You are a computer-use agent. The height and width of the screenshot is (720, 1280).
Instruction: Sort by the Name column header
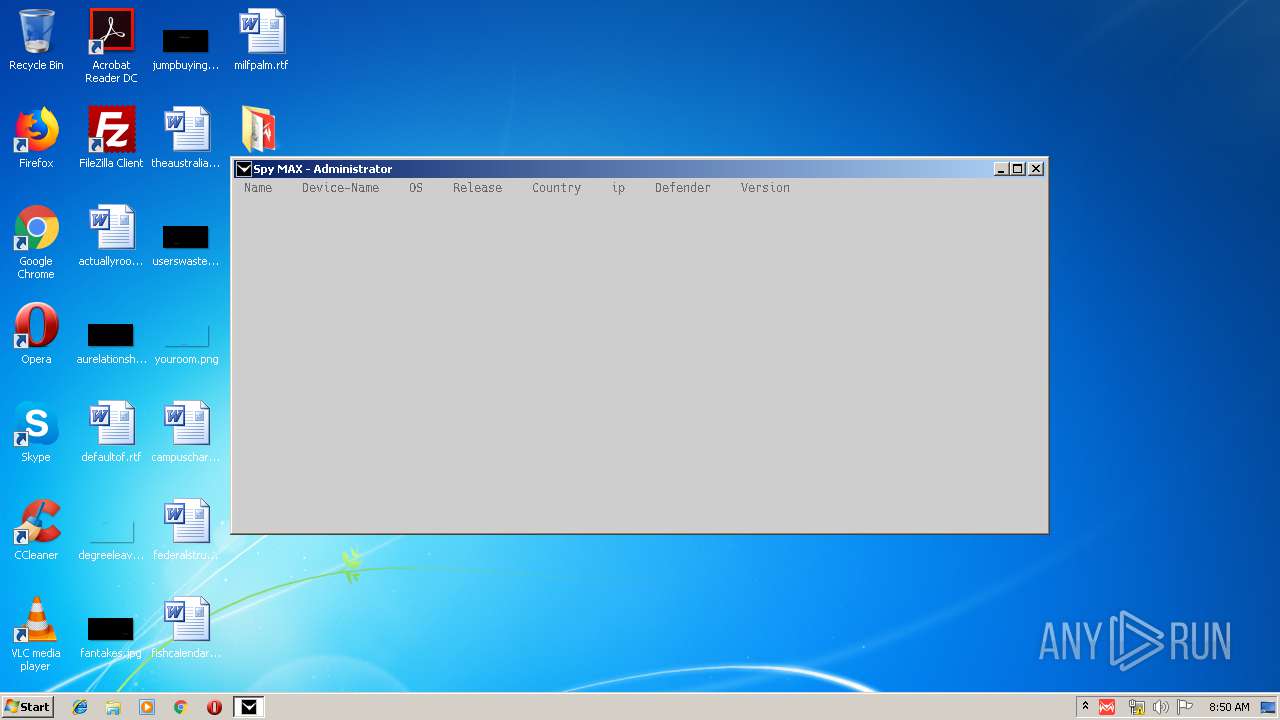coord(258,188)
